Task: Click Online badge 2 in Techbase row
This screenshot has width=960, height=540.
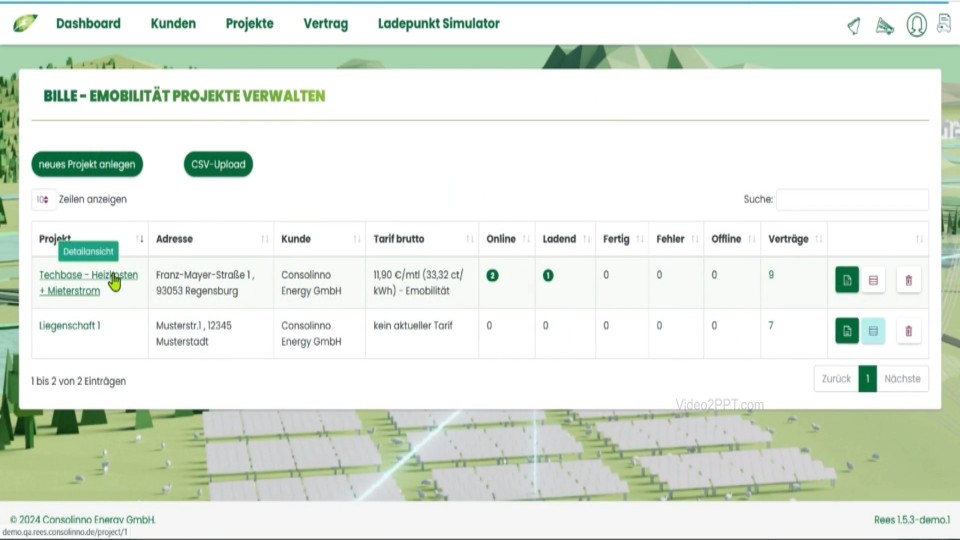Action: click(x=492, y=276)
